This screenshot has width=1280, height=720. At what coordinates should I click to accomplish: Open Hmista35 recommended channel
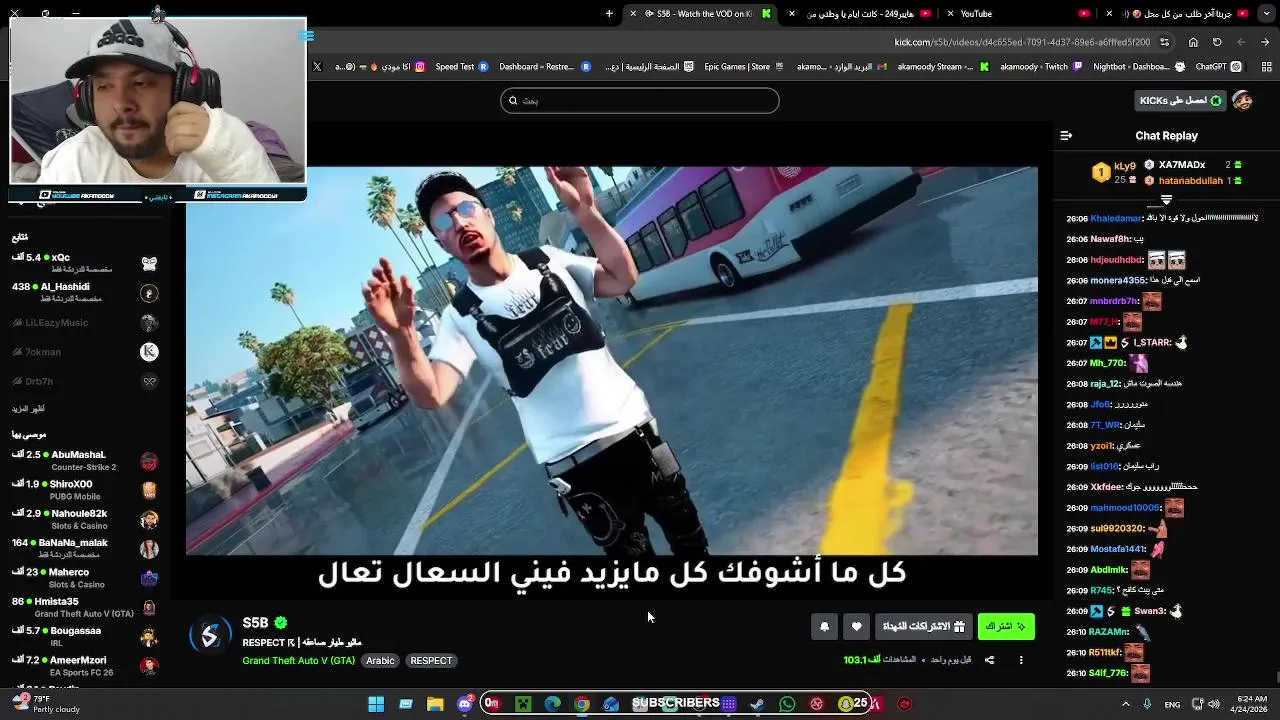(85, 607)
